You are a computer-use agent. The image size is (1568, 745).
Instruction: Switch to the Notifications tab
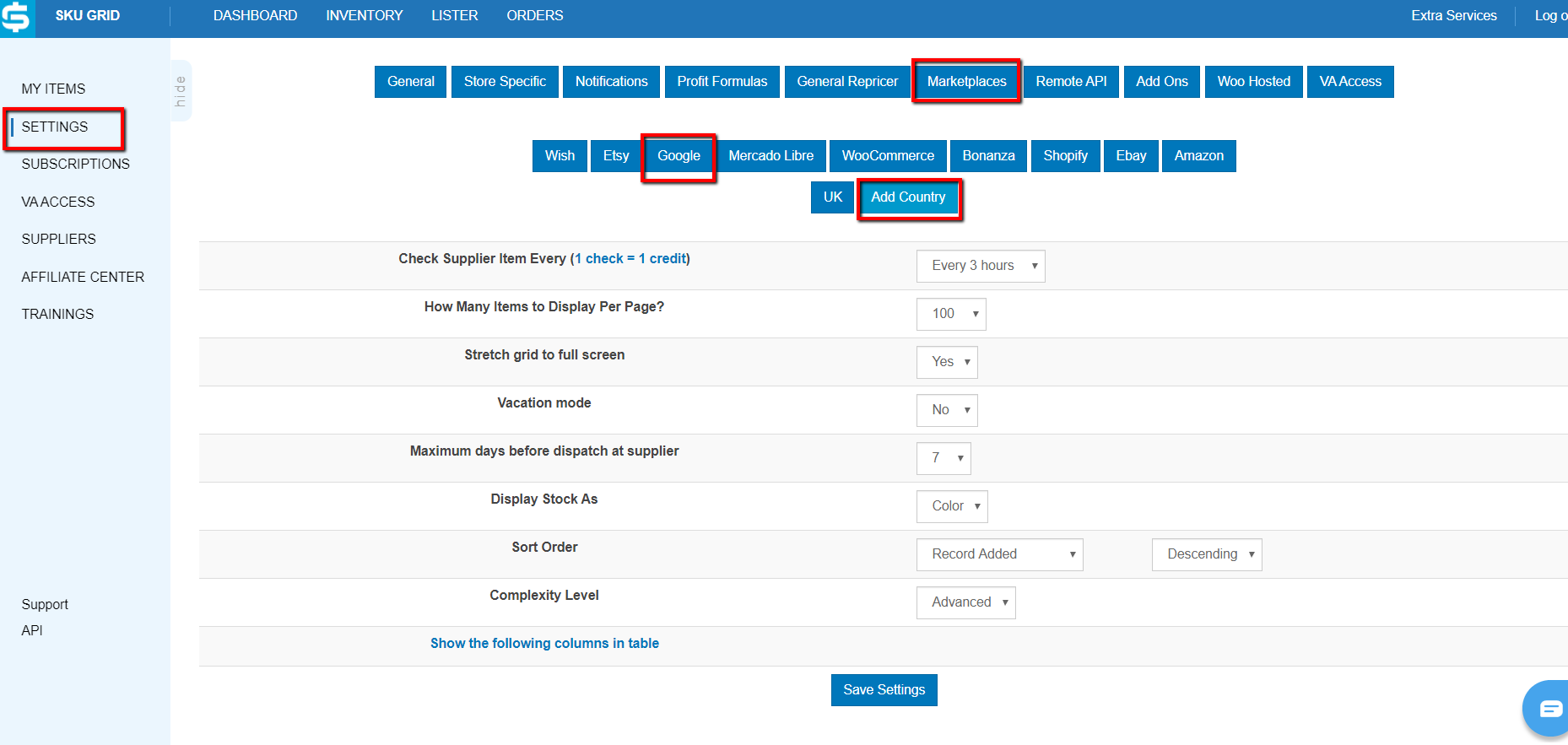pyautogui.click(x=612, y=82)
